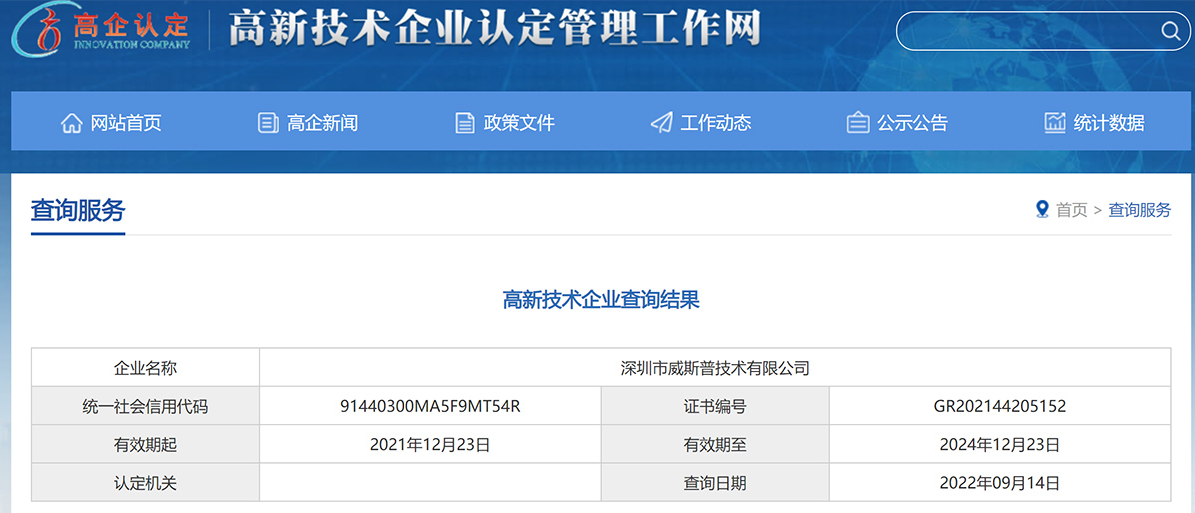Click the site title 高新技术企业认定管理工作网
Image resolution: width=1195 pixels, height=513 pixels.
pyautogui.click(x=495, y=29)
